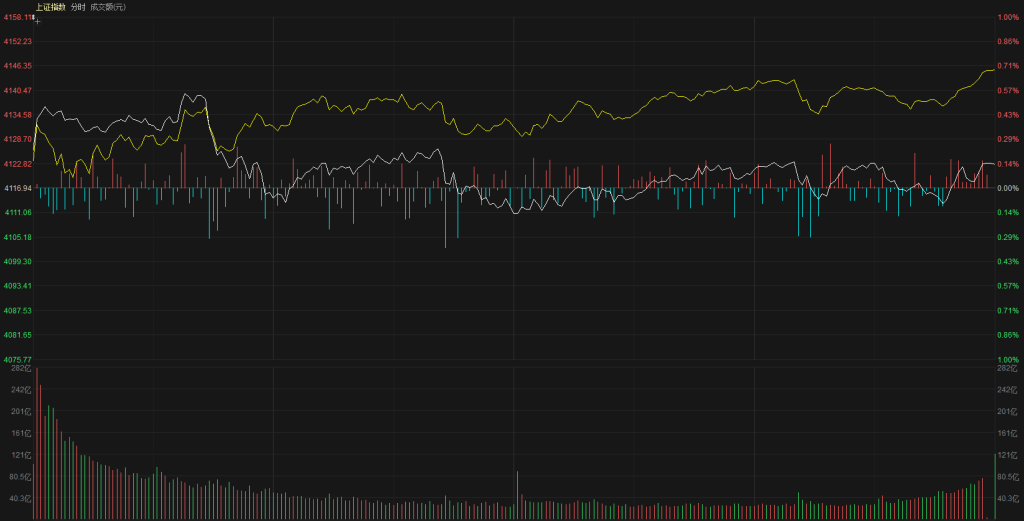Viewport: 1024px width, 521px height.
Task: Click the 4158.11 top price label
Action: point(17,17)
